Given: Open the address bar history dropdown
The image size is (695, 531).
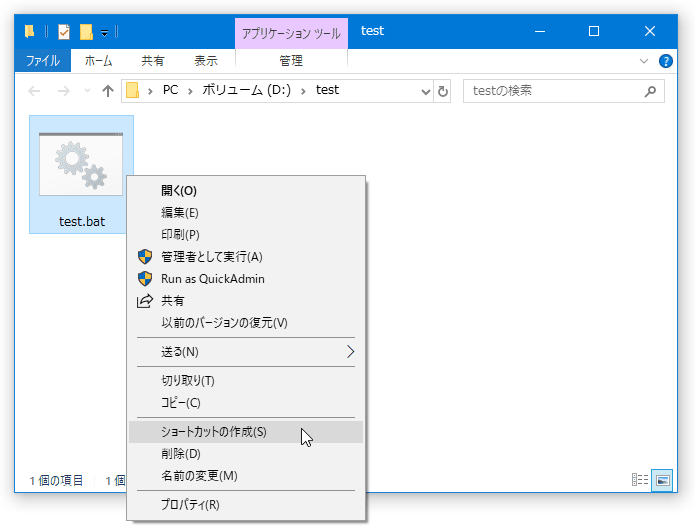Looking at the screenshot, I should [426, 92].
